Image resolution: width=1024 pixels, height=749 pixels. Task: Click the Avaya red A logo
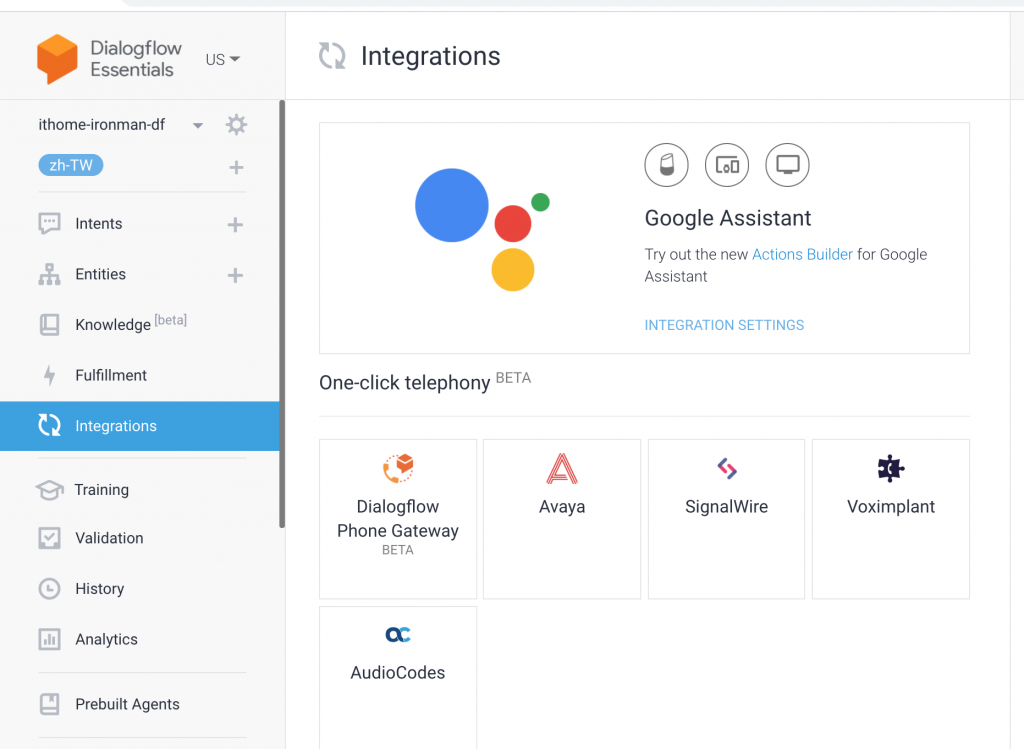point(562,468)
